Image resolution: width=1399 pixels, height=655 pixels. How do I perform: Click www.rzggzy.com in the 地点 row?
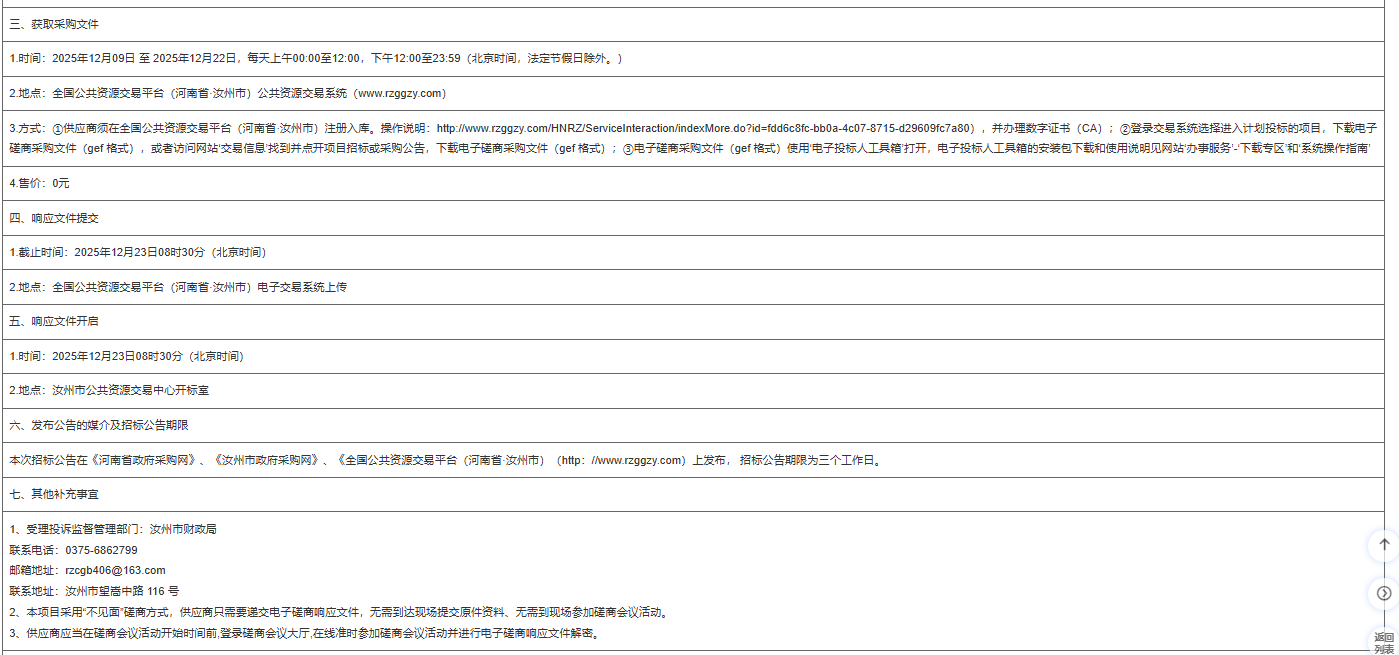[399, 93]
